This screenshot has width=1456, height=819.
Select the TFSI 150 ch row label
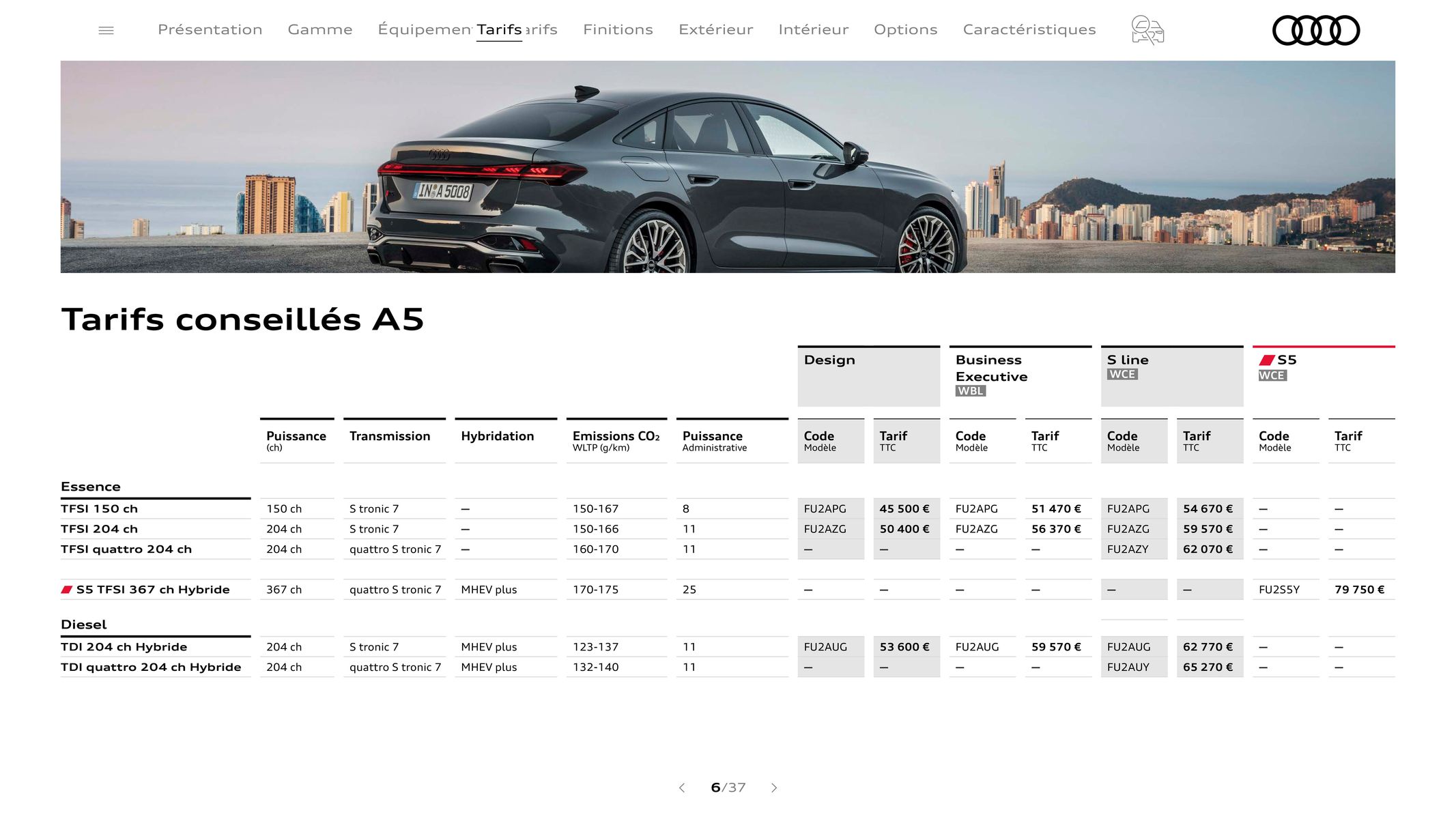[x=100, y=508]
